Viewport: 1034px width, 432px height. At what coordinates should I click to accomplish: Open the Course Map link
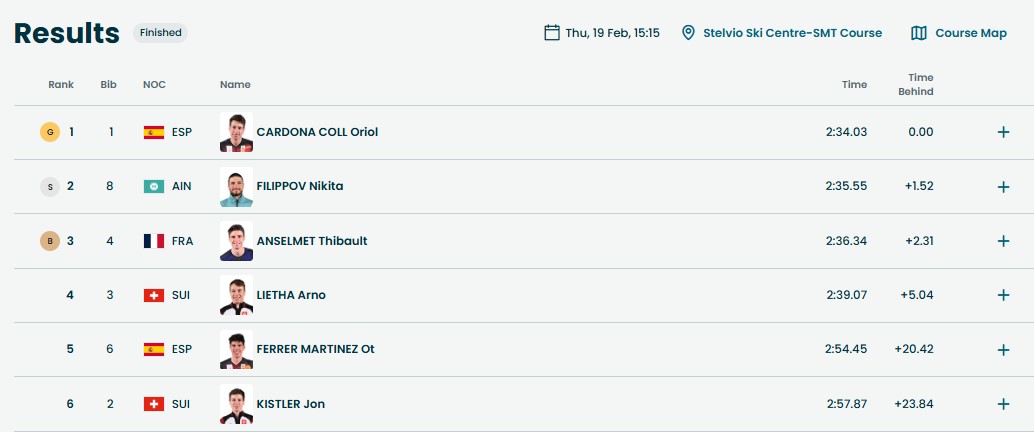[970, 33]
